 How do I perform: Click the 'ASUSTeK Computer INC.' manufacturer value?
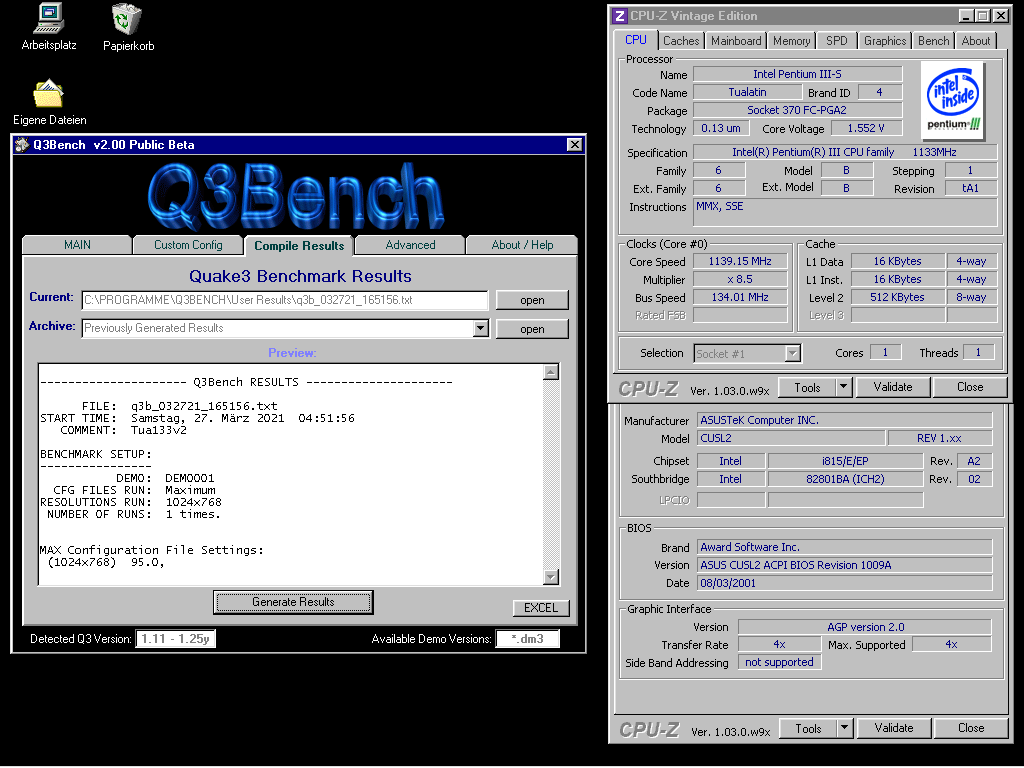(844, 420)
